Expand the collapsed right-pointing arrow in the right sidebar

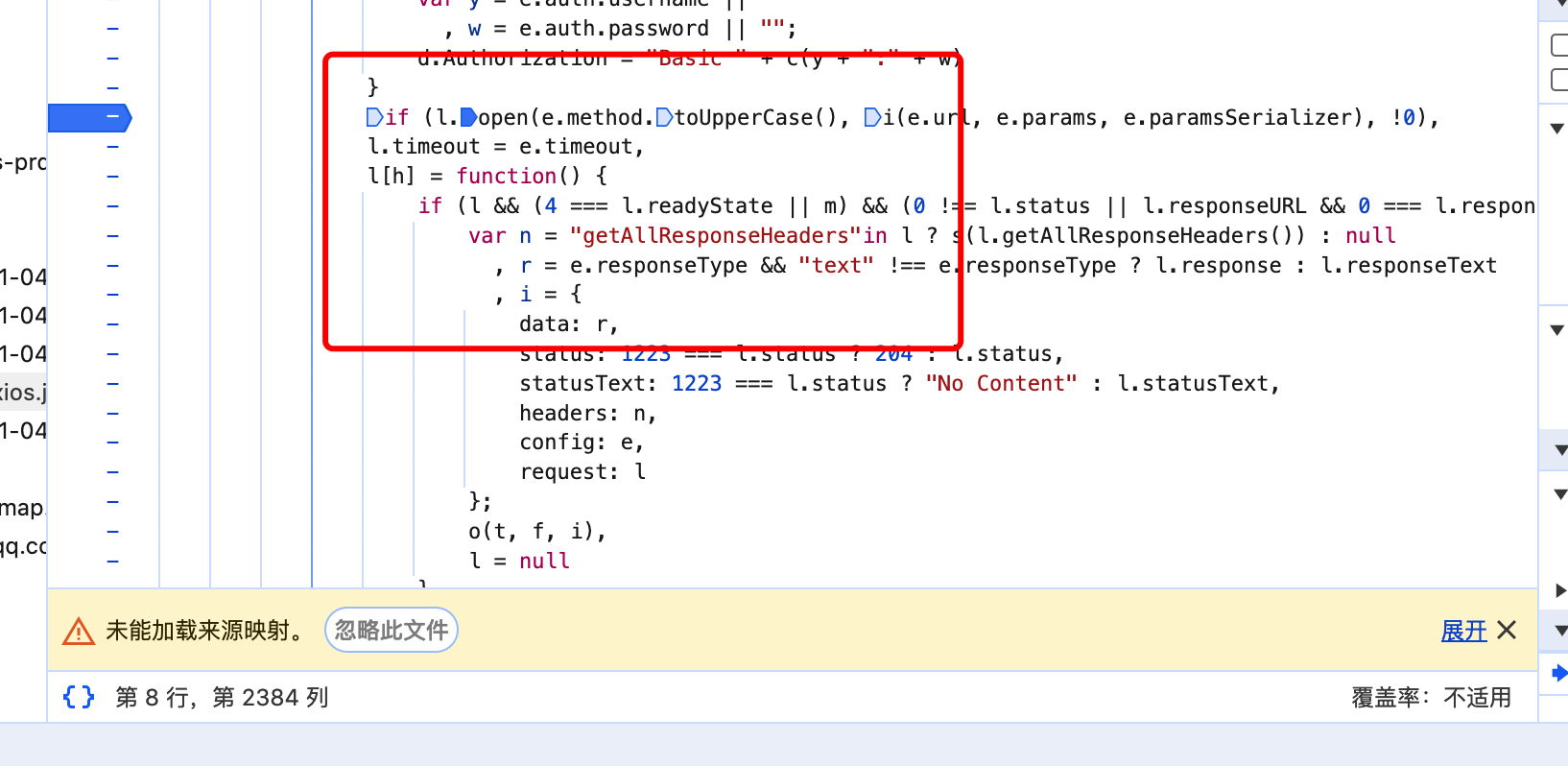(x=1560, y=591)
